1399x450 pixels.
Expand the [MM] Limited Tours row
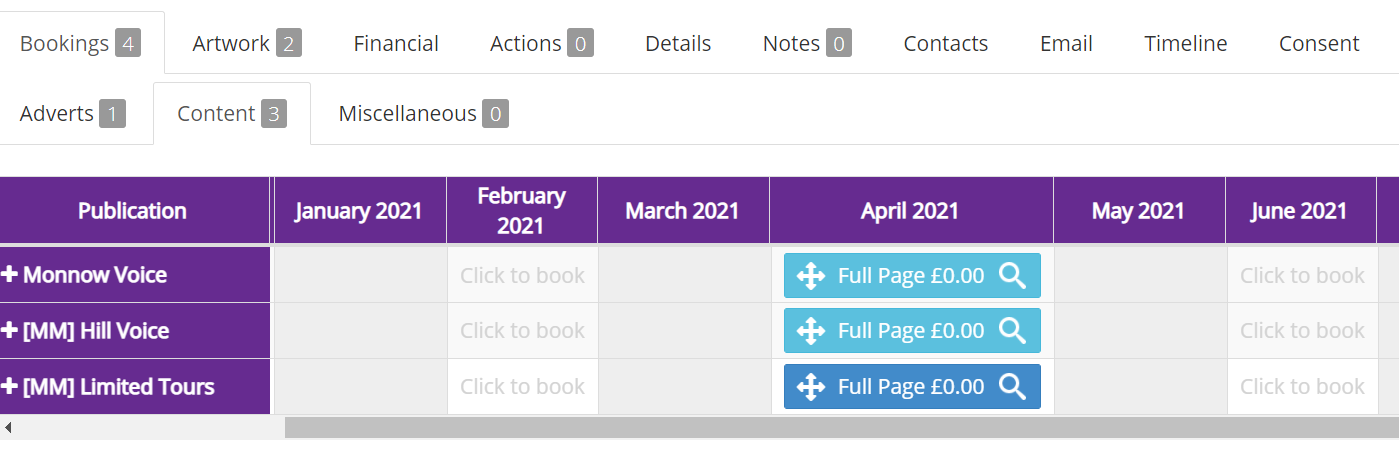click(10, 387)
